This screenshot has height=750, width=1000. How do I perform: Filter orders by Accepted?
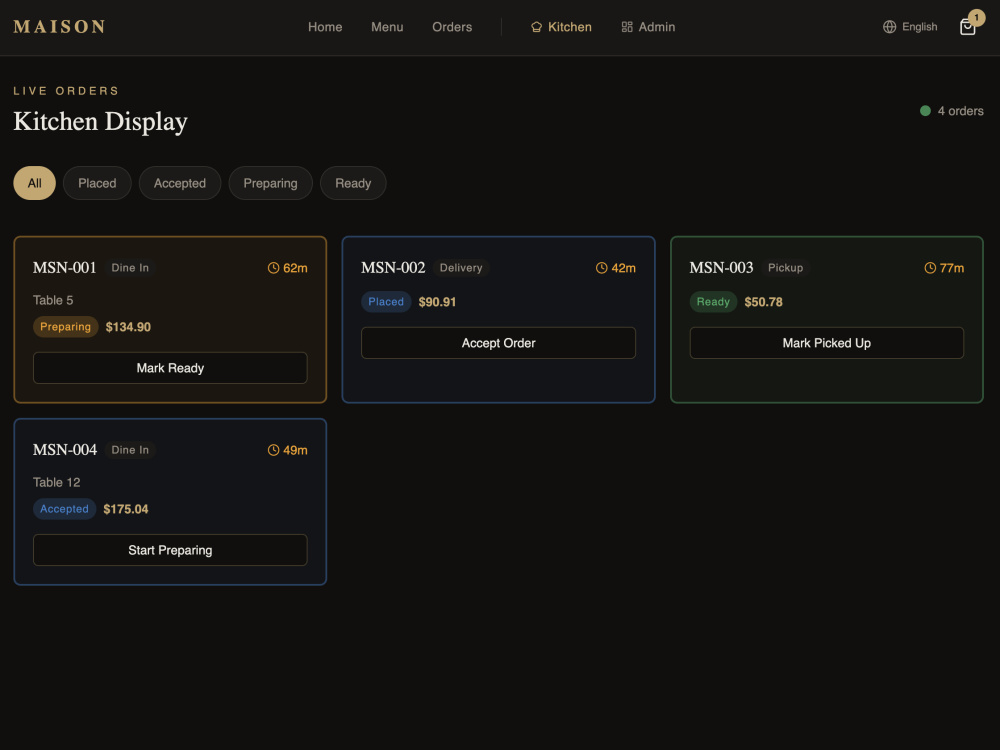point(180,183)
